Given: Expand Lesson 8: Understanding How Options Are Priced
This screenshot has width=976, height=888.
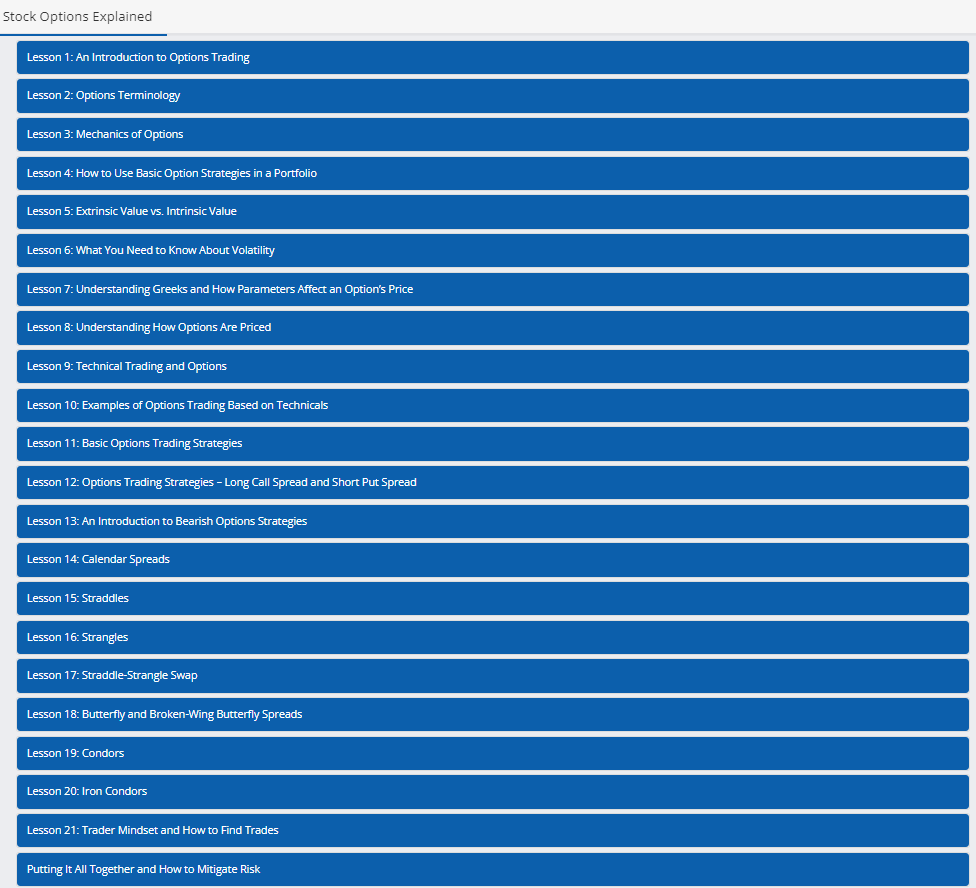Looking at the screenshot, I should pyautogui.click(x=492, y=327).
